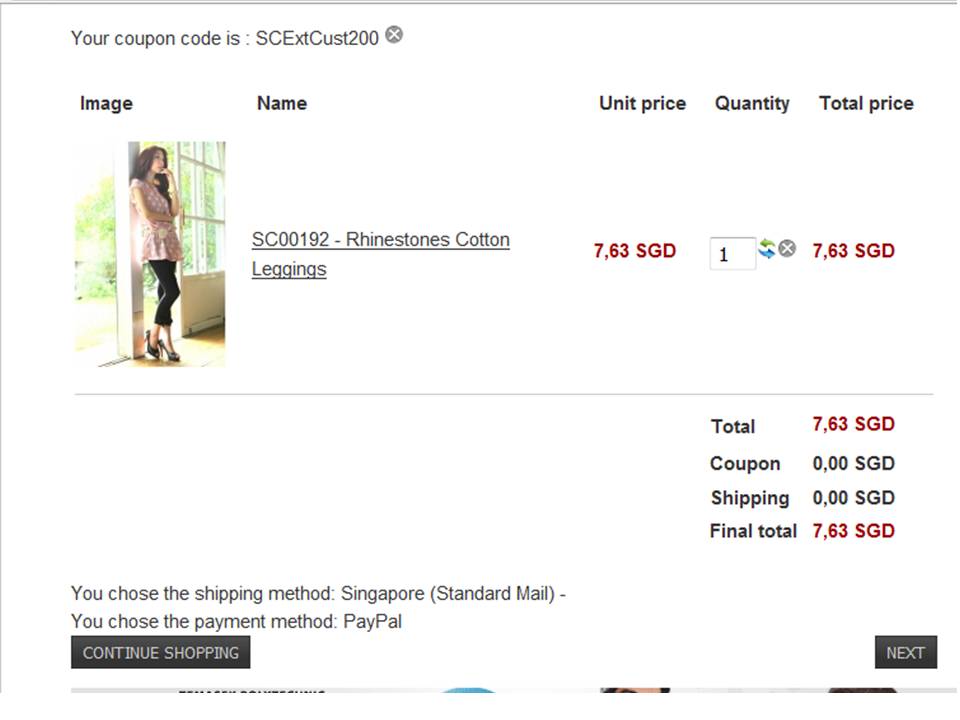Proceed with the Next button
960x720 pixels.
[x=905, y=652]
